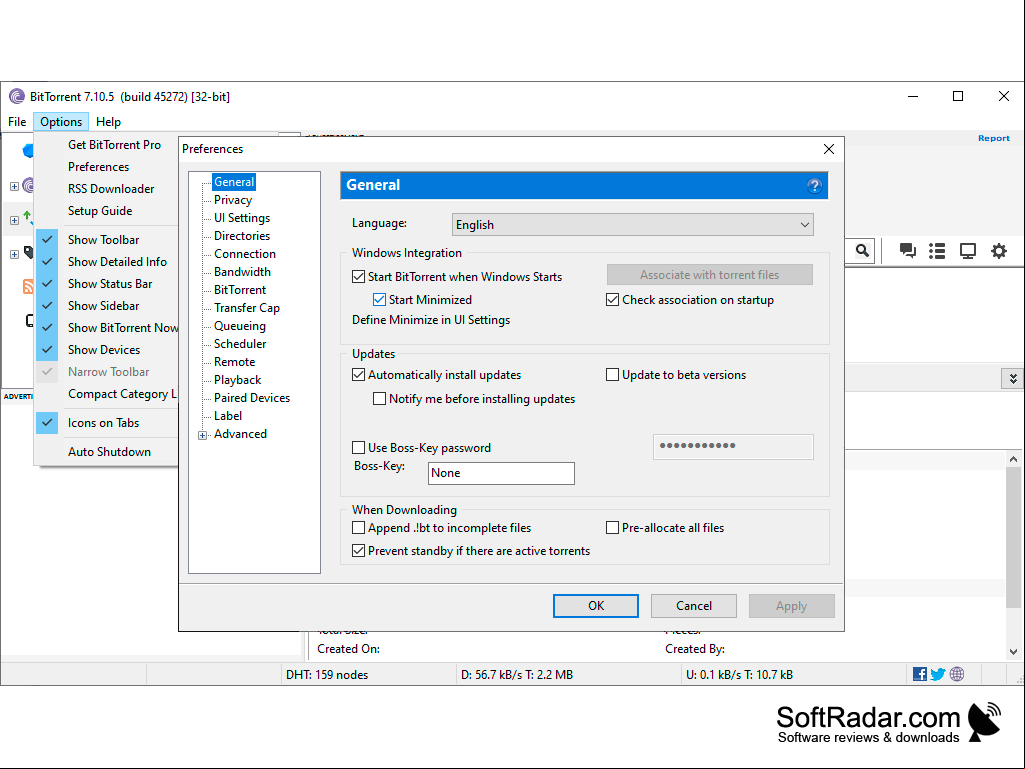Open the Facebook icon in the status bar

point(920,674)
